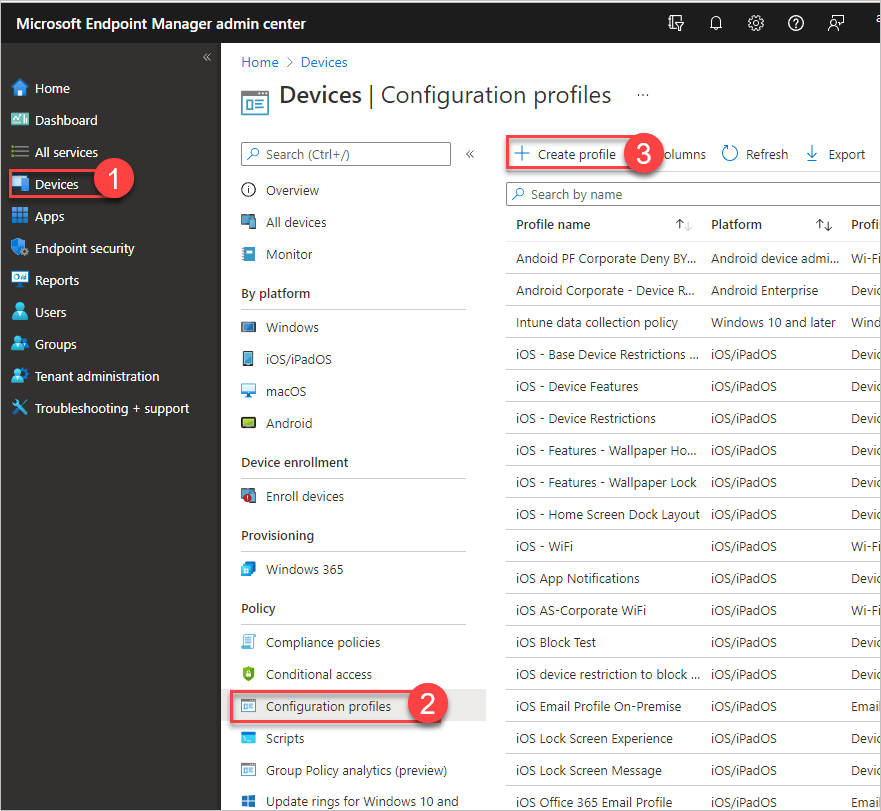Open the notifications bell
Image resolution: width=881 pixels, height=811 pixels.
point(715,23)
